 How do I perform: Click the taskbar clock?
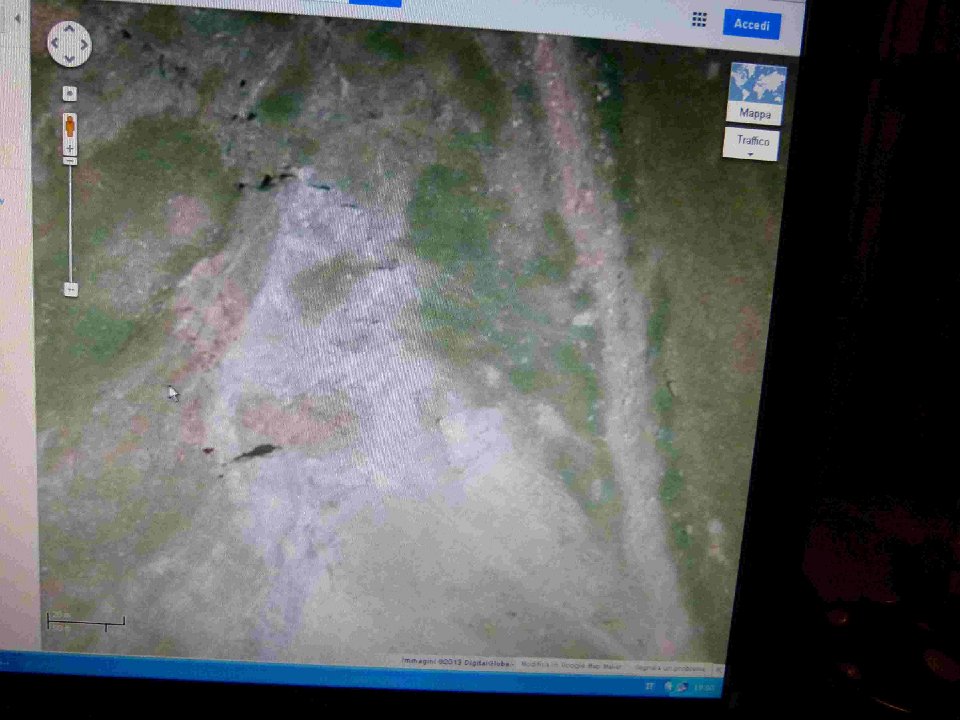[x=704, y=688]
